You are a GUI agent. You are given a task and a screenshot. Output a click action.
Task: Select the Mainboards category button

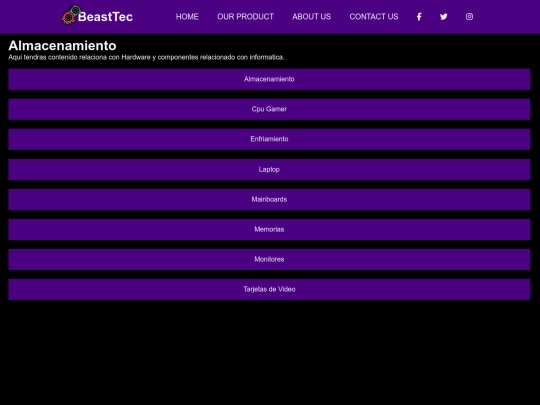(269, 199)
